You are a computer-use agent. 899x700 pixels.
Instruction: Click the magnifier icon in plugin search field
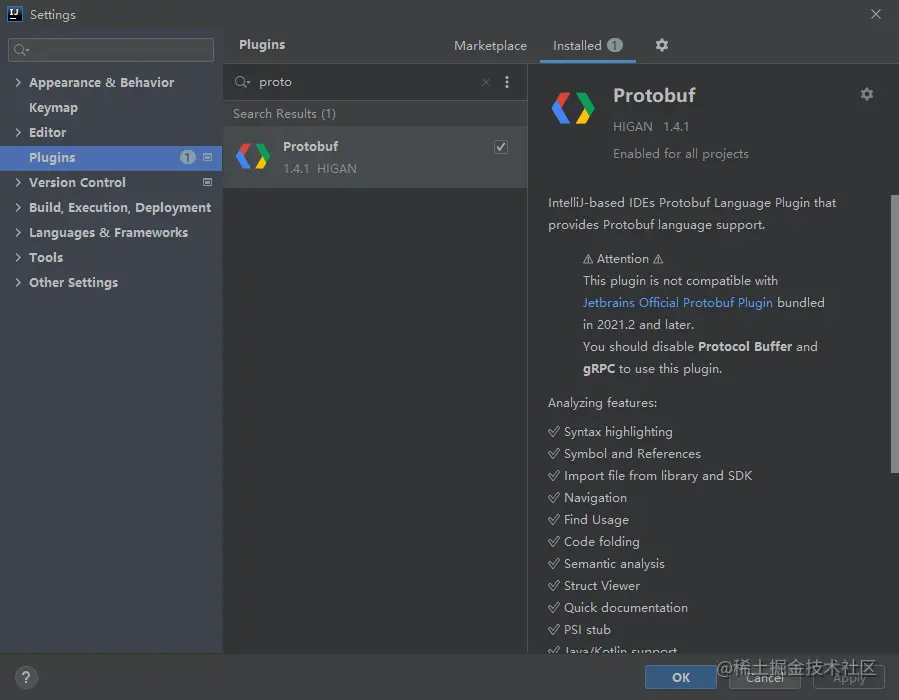(x=242, y=82)
